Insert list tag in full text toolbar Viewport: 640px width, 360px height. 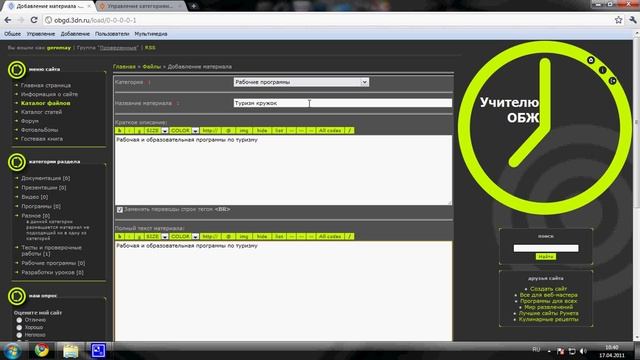(279, 237)
